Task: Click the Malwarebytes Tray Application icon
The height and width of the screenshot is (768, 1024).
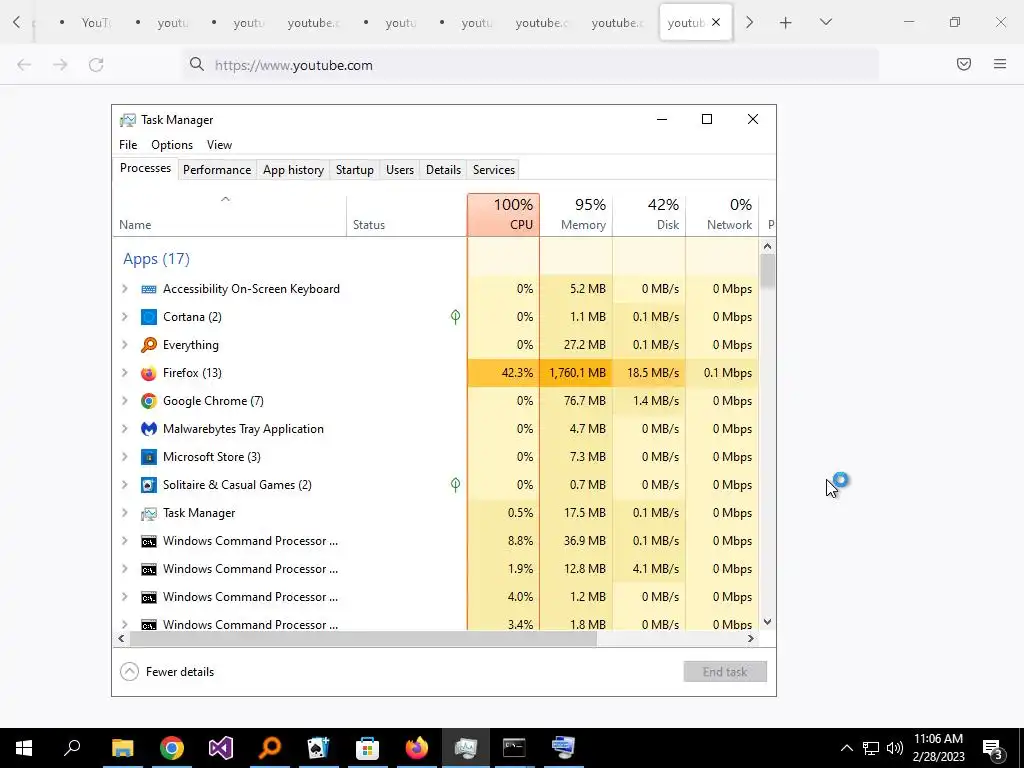Action: tap(149, 429)
